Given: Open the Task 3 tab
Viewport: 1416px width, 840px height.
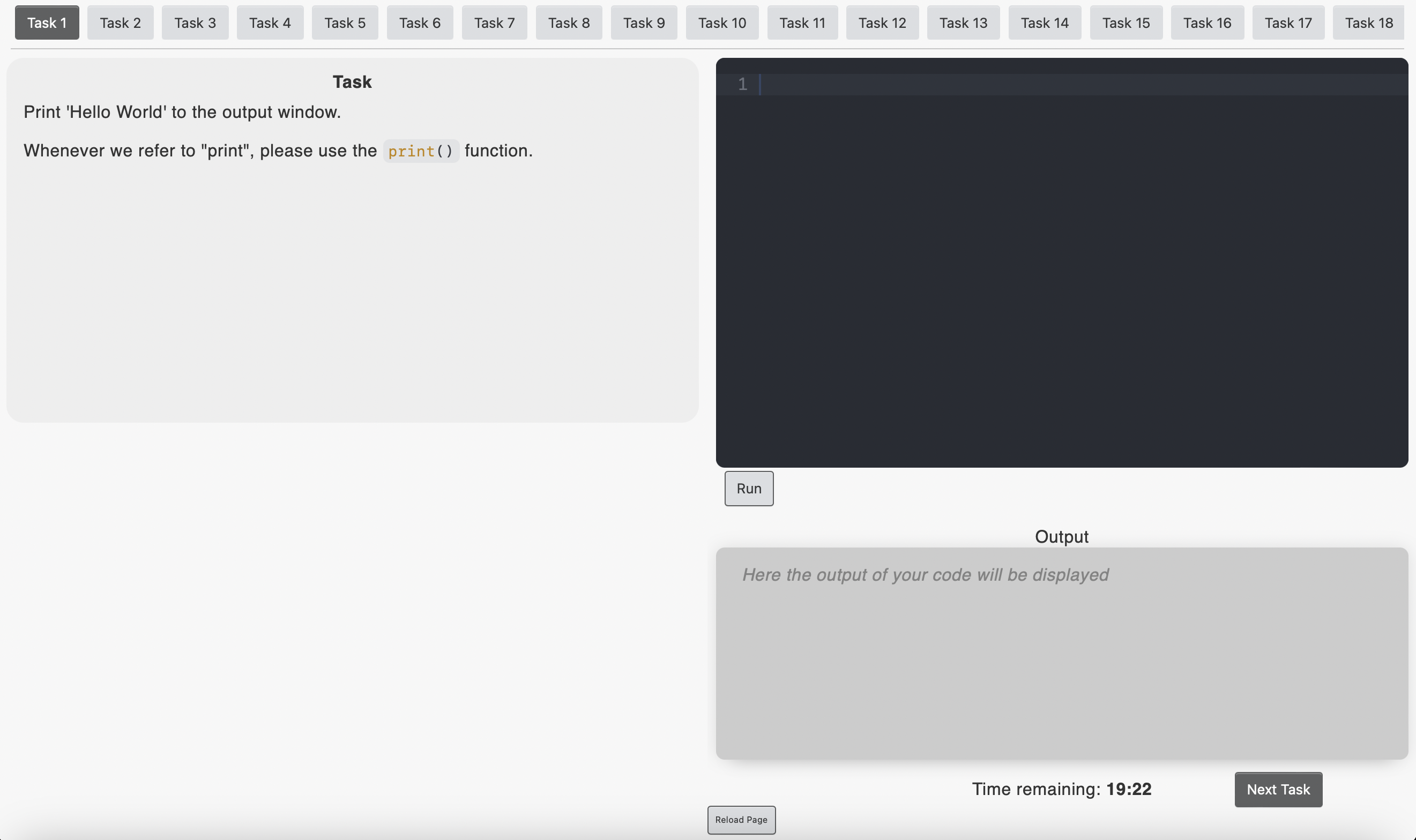Looking at the screenshot, I should pyautogui.click(x=195, y=22).
